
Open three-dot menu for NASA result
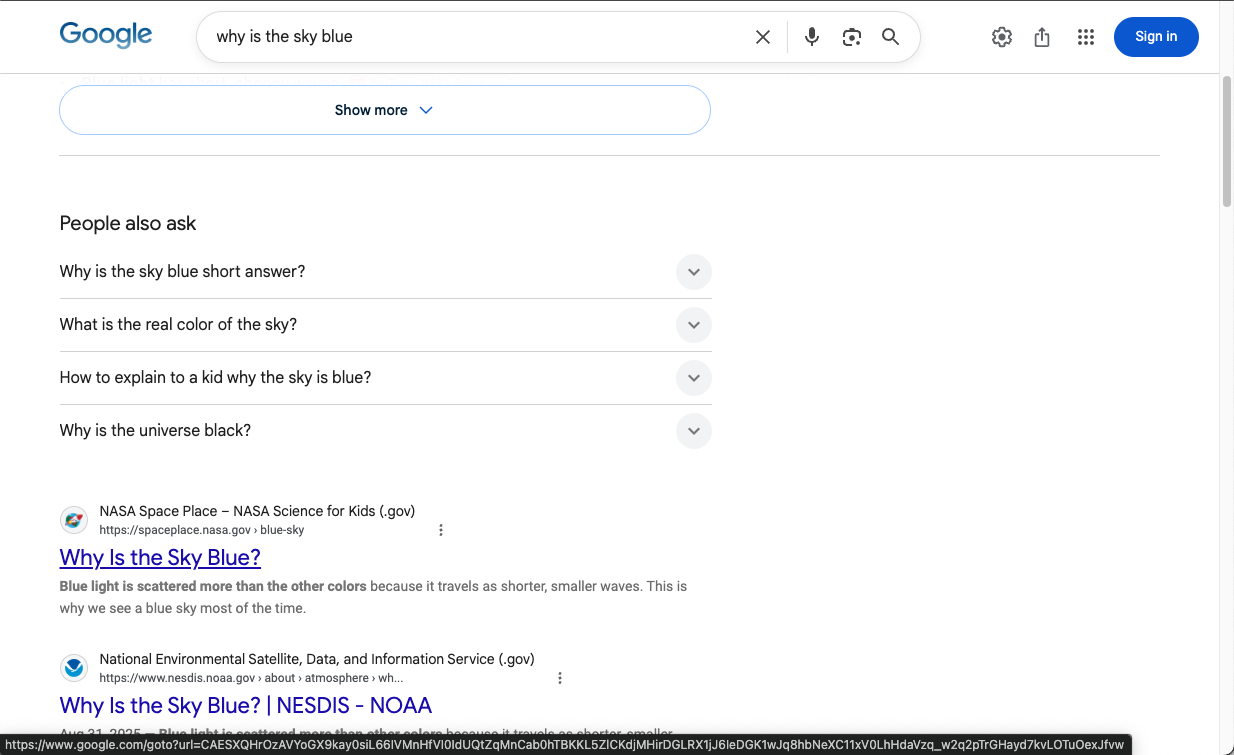pyautogui.click(x=441, y=530)
